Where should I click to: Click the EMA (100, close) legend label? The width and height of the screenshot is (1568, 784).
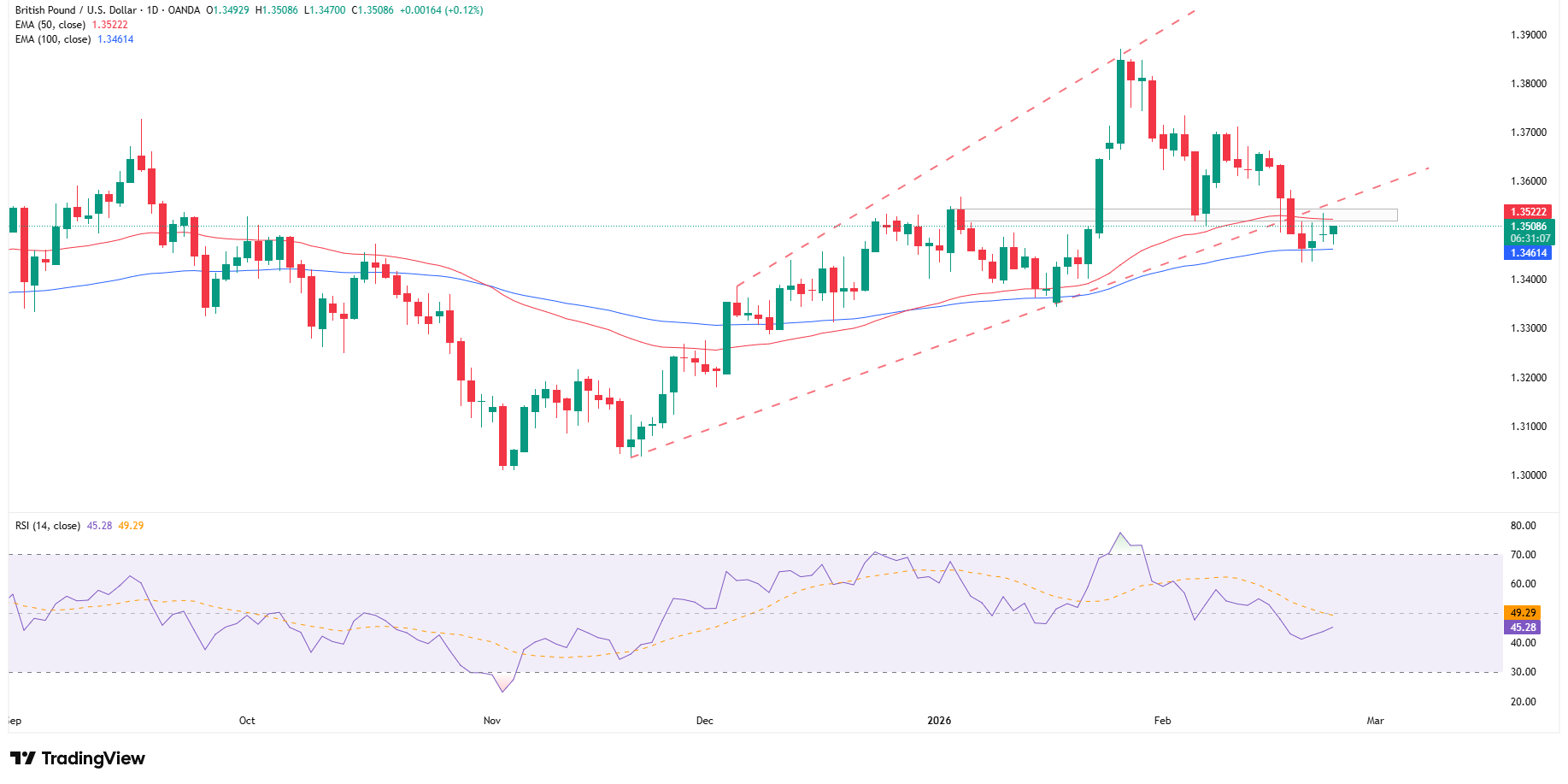tap(53, 39)
